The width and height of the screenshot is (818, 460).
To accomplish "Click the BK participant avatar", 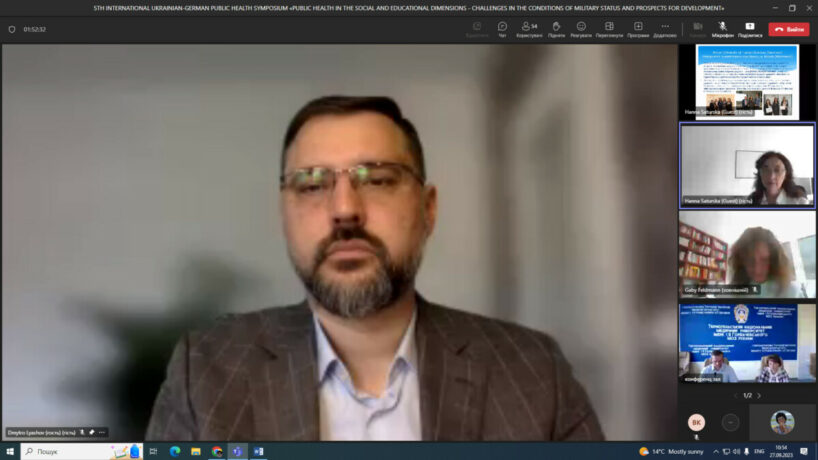I will (x=696, y=422).
